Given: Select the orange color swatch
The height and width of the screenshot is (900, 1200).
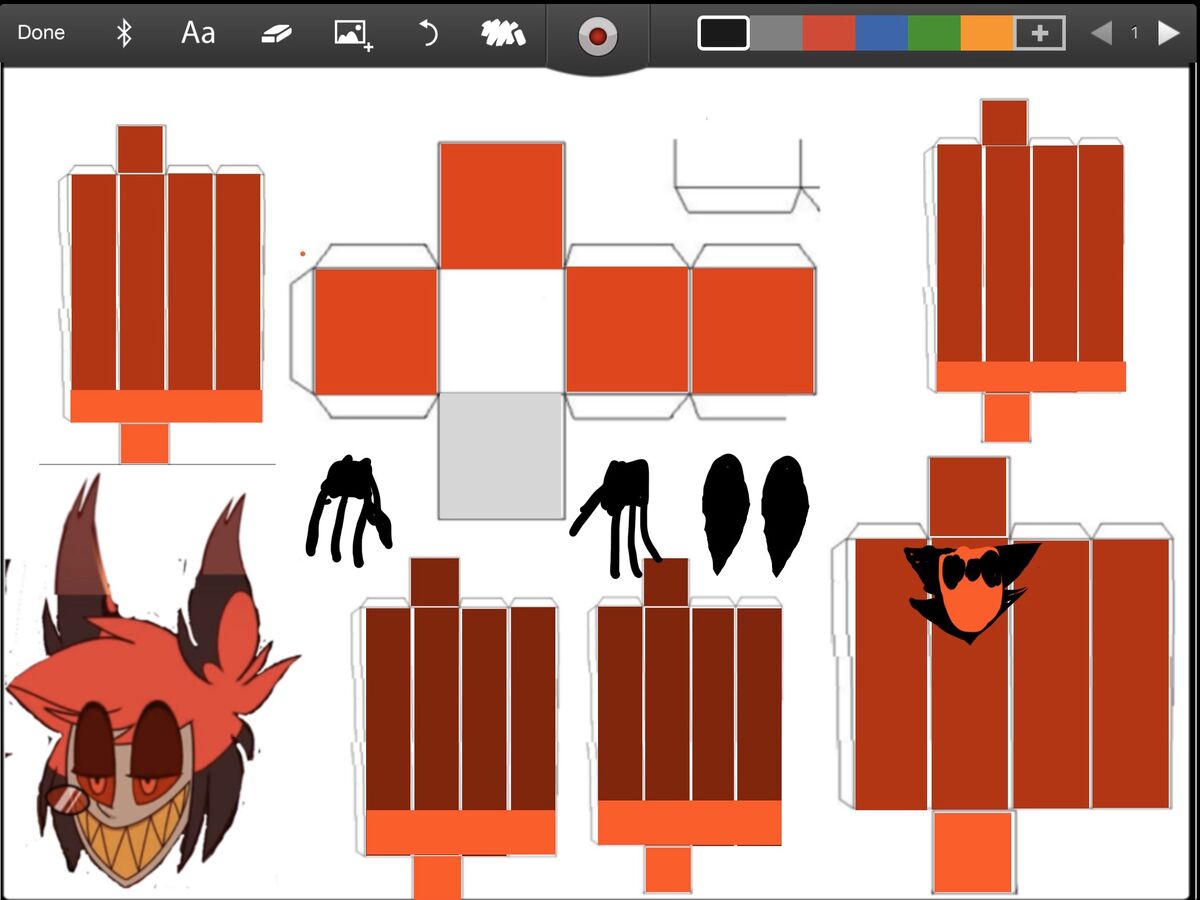Looking at the screenshot, I should point(985,33).
